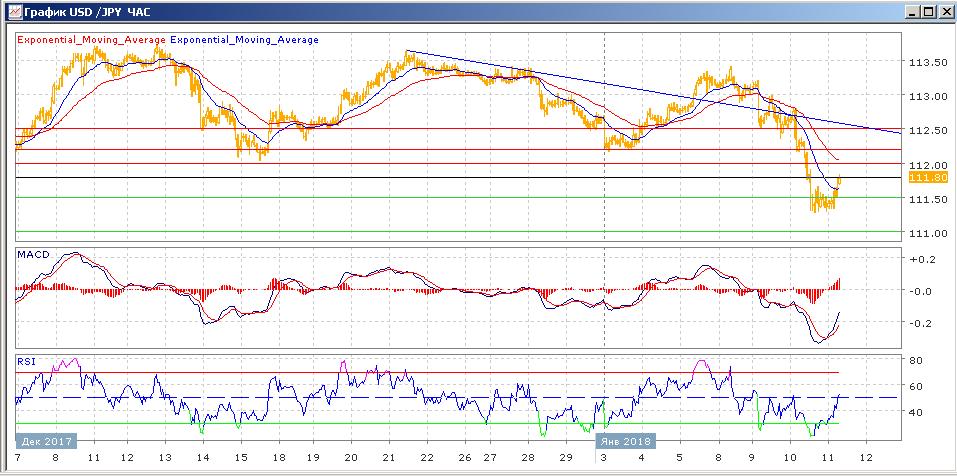This screenshot has height=476, width=957.
Task: Click date label 29 on time axis
Action: pos(566,457)
